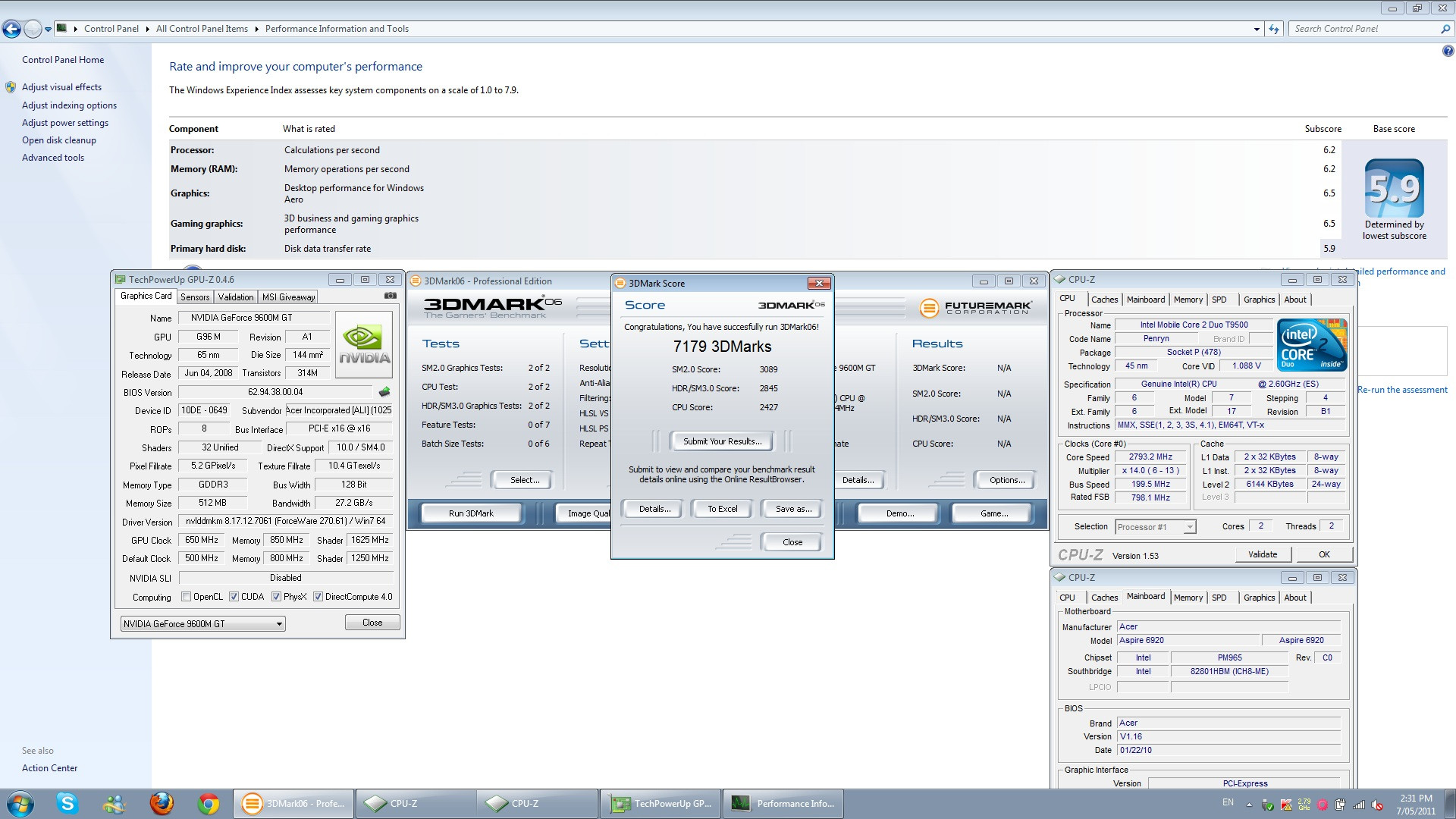The width and height of the screenshot is (1456, 819).
Task: Click the Demo button in 3DMark06
Action: [900, 513]
